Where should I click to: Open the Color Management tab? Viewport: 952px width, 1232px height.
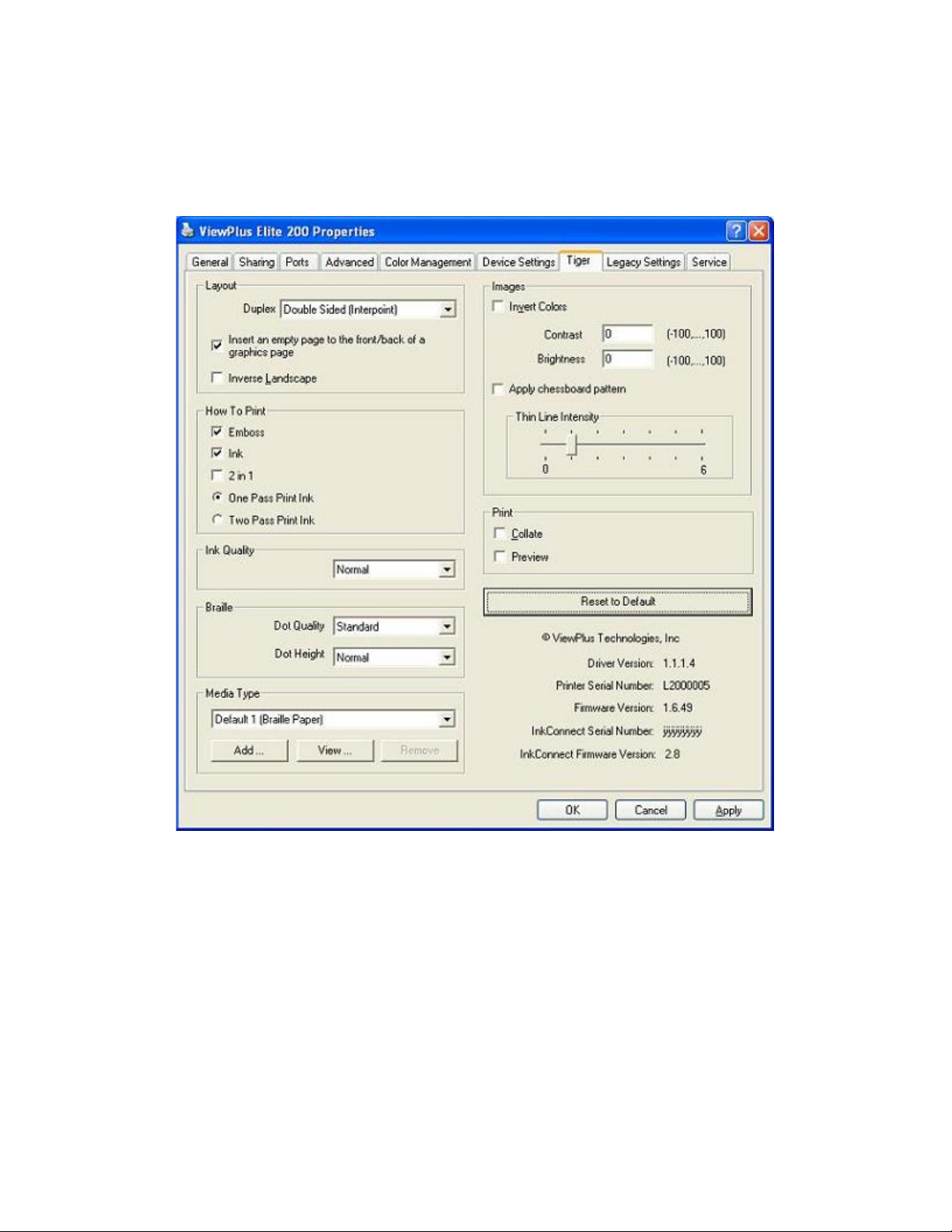(427, 262)
